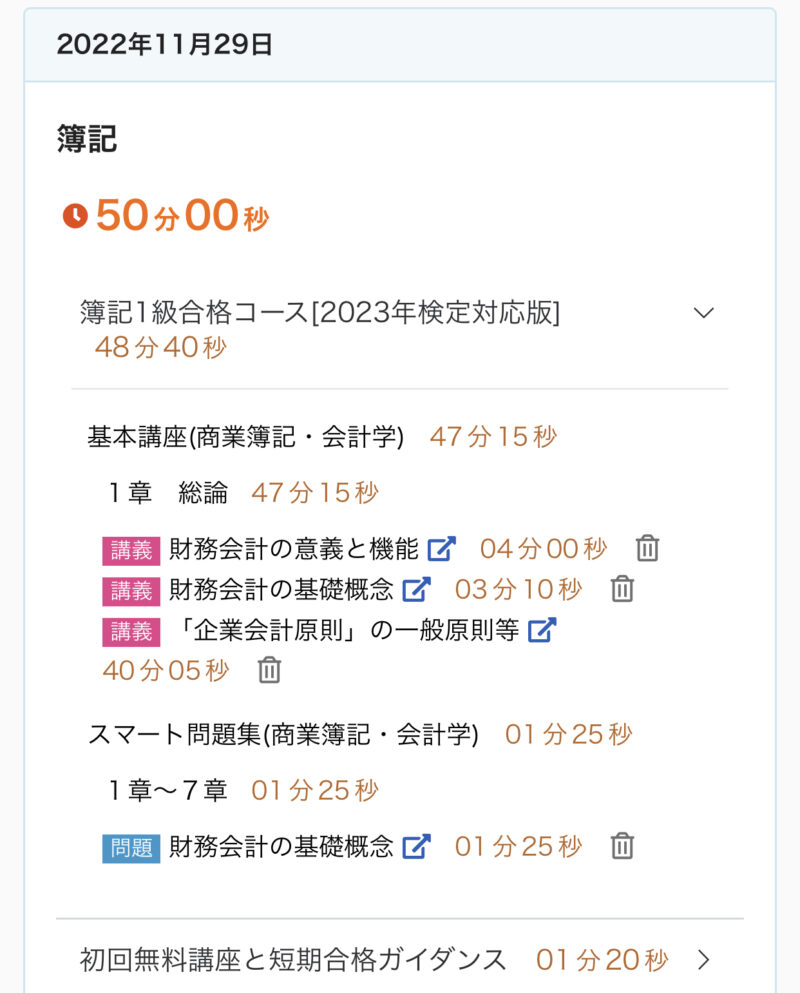Screen dimensions: 800x993
Task: Open external link for 「企業会計原則」の一般原則等
Action: (x=541, y=630)
